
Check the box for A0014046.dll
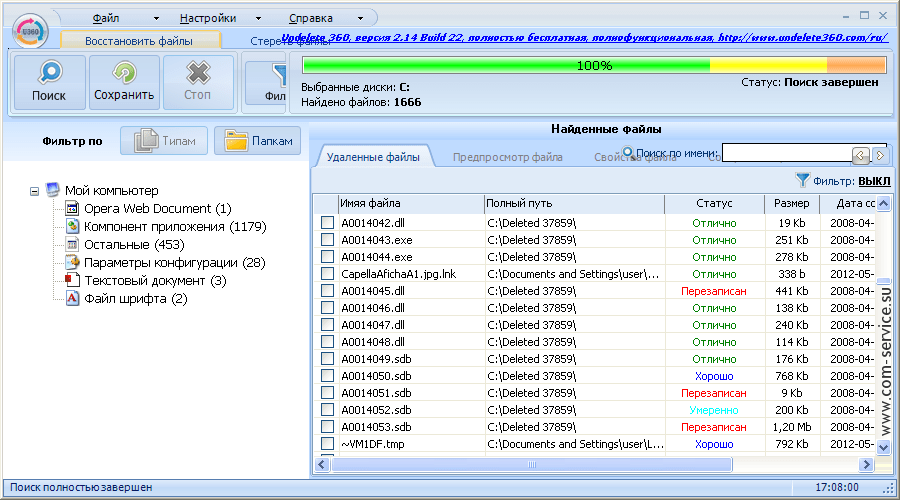(x=327, y=308)
